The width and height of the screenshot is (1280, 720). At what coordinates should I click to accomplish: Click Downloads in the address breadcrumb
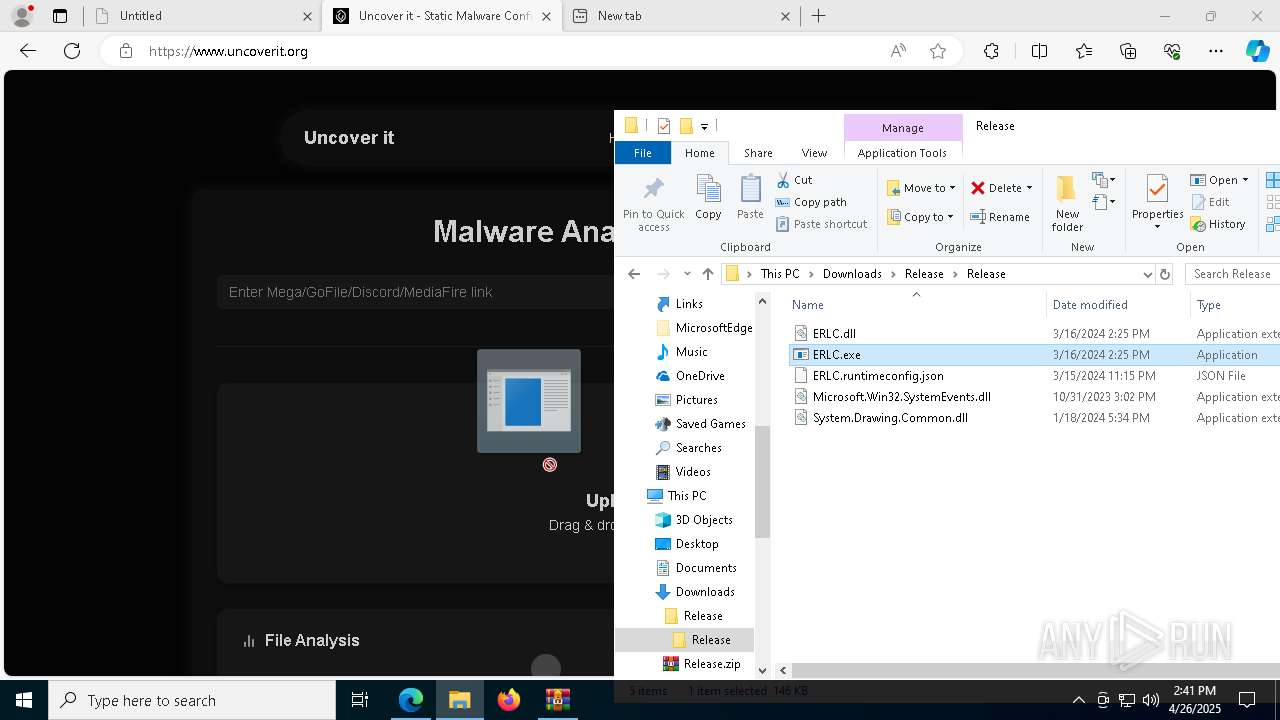coord(852,274)
